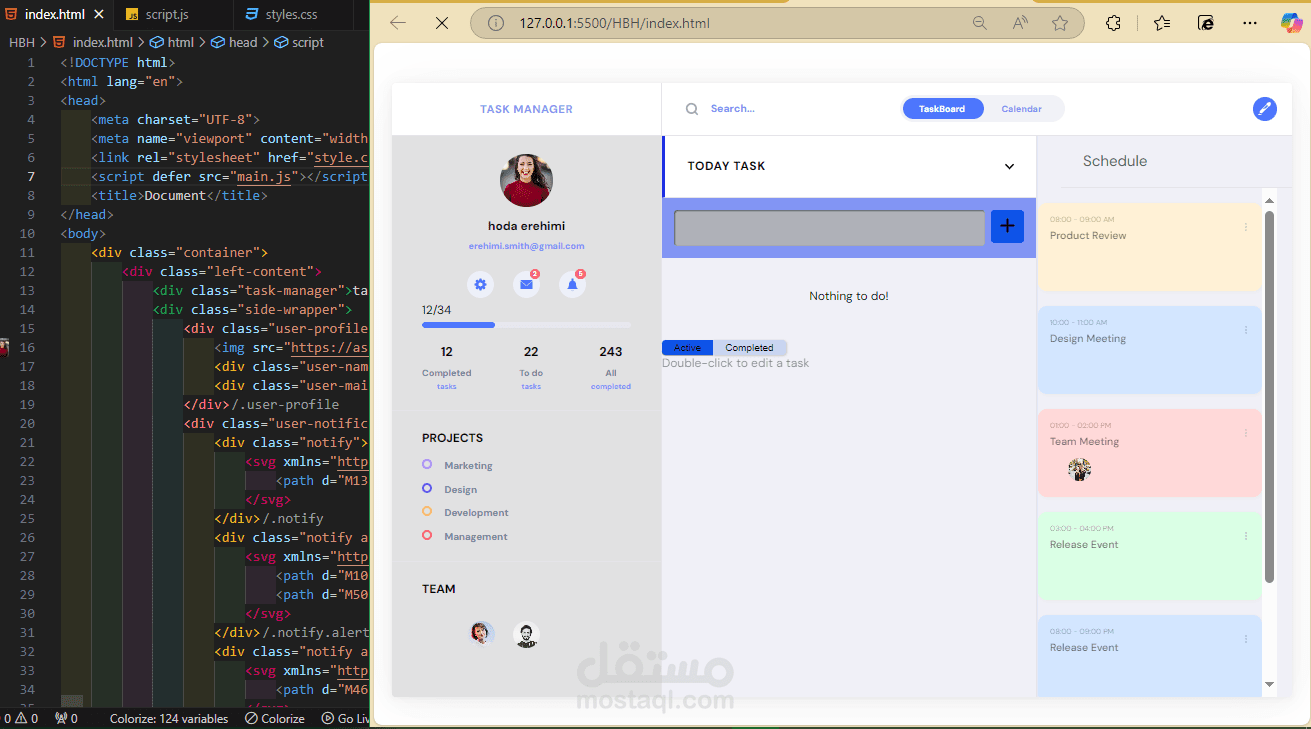Open the bell alerts icon
Screen dimensions: 1311x729
573,285
